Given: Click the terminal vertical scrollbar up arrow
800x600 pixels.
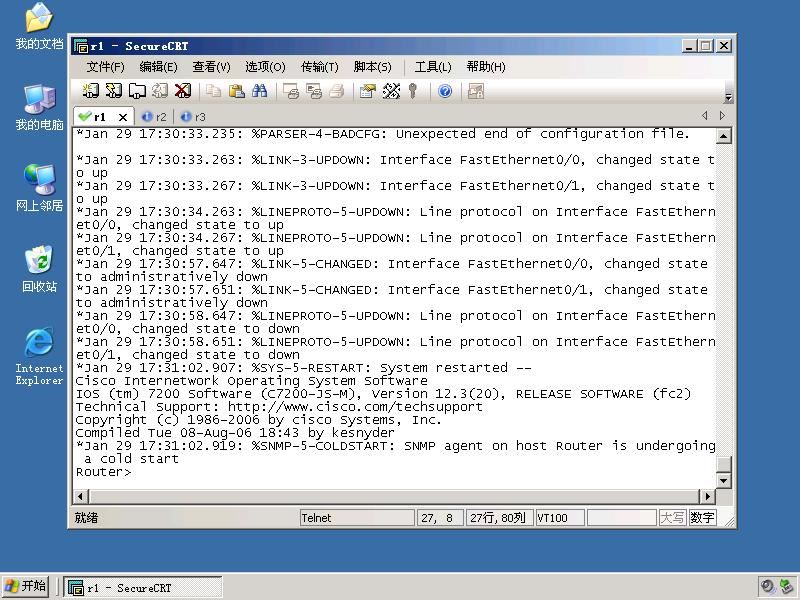Looking at the screenshot, I should (723, 136).
